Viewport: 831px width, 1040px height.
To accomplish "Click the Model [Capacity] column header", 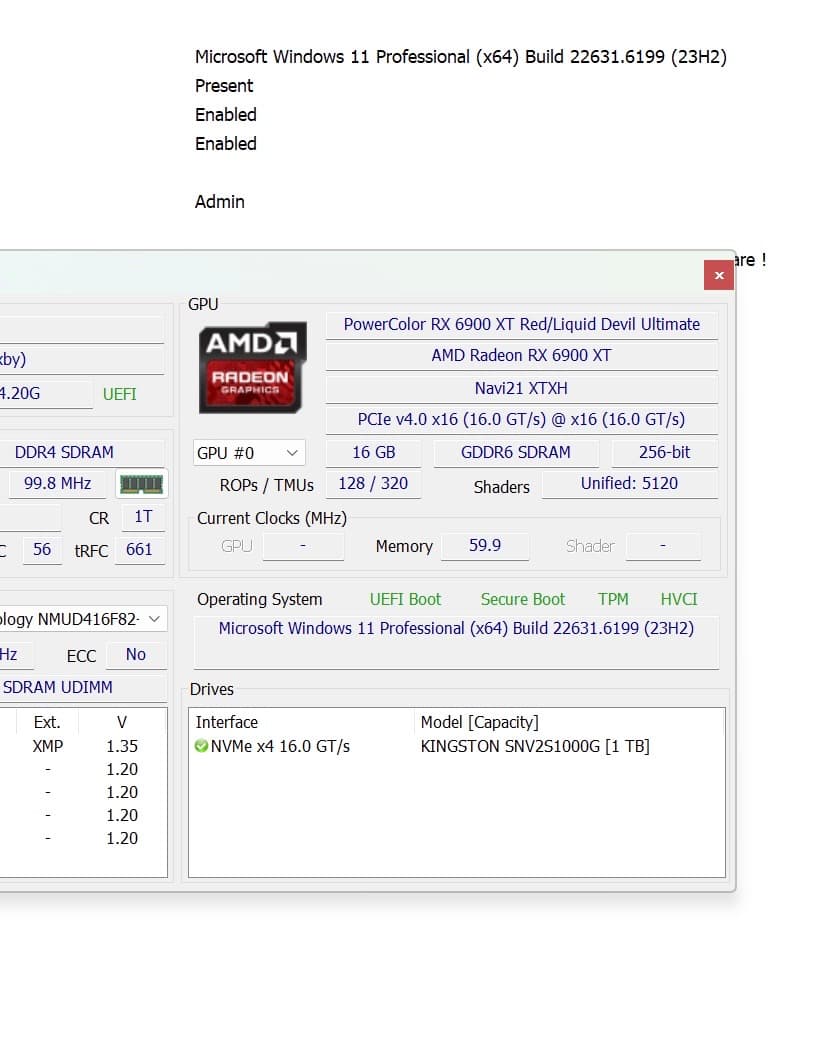I will click(479, 722).
